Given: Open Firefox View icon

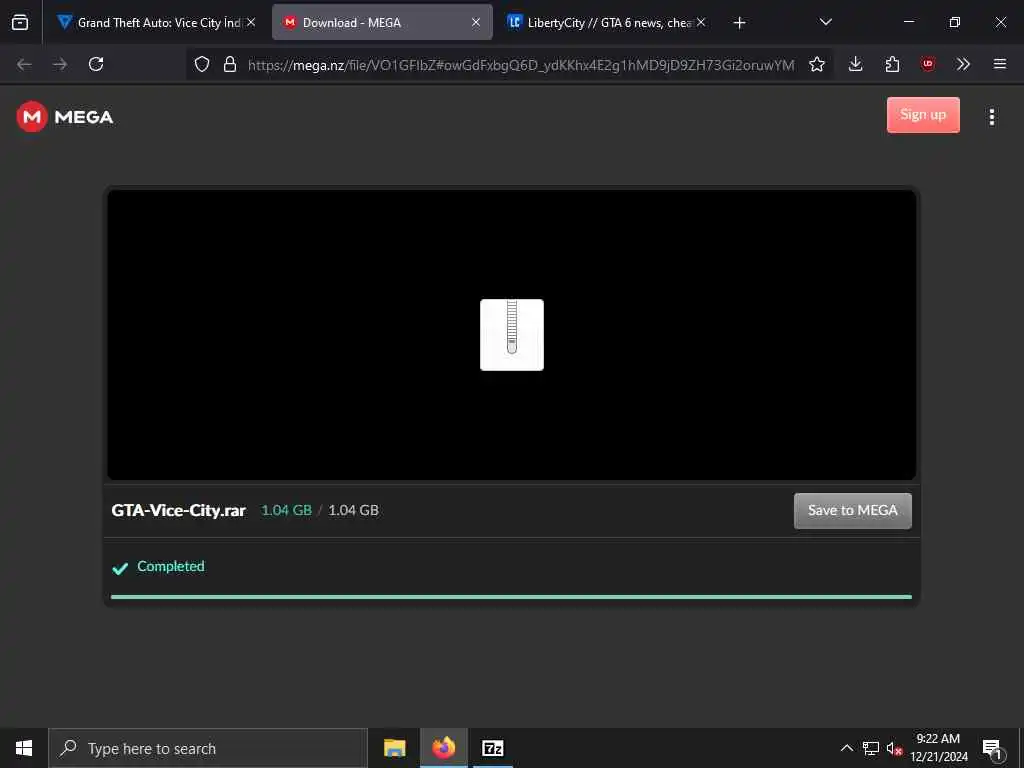Looking at the screenshot, I should coord(20,23).
